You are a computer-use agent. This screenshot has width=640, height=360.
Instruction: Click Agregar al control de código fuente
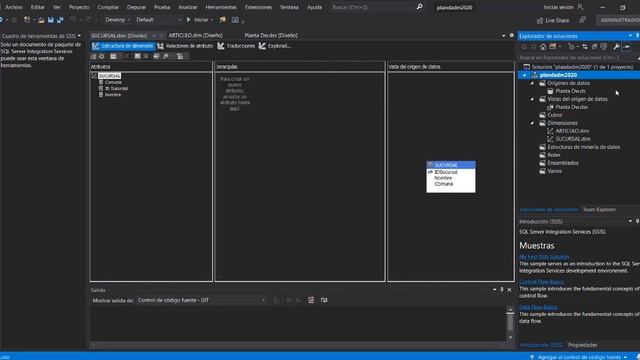579,357
